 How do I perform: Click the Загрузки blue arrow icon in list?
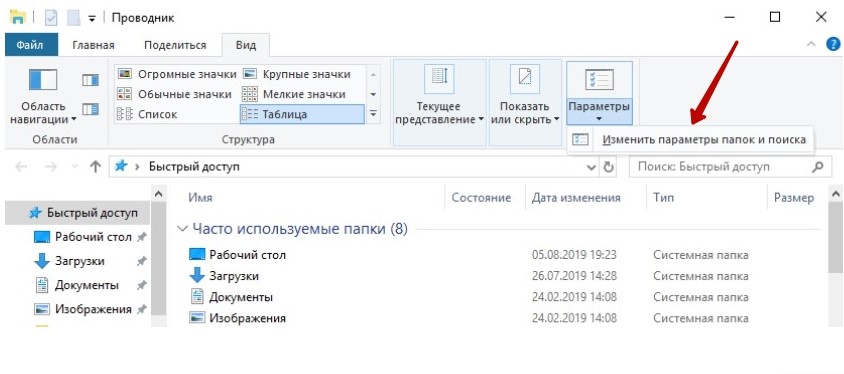tap(198, 276)
